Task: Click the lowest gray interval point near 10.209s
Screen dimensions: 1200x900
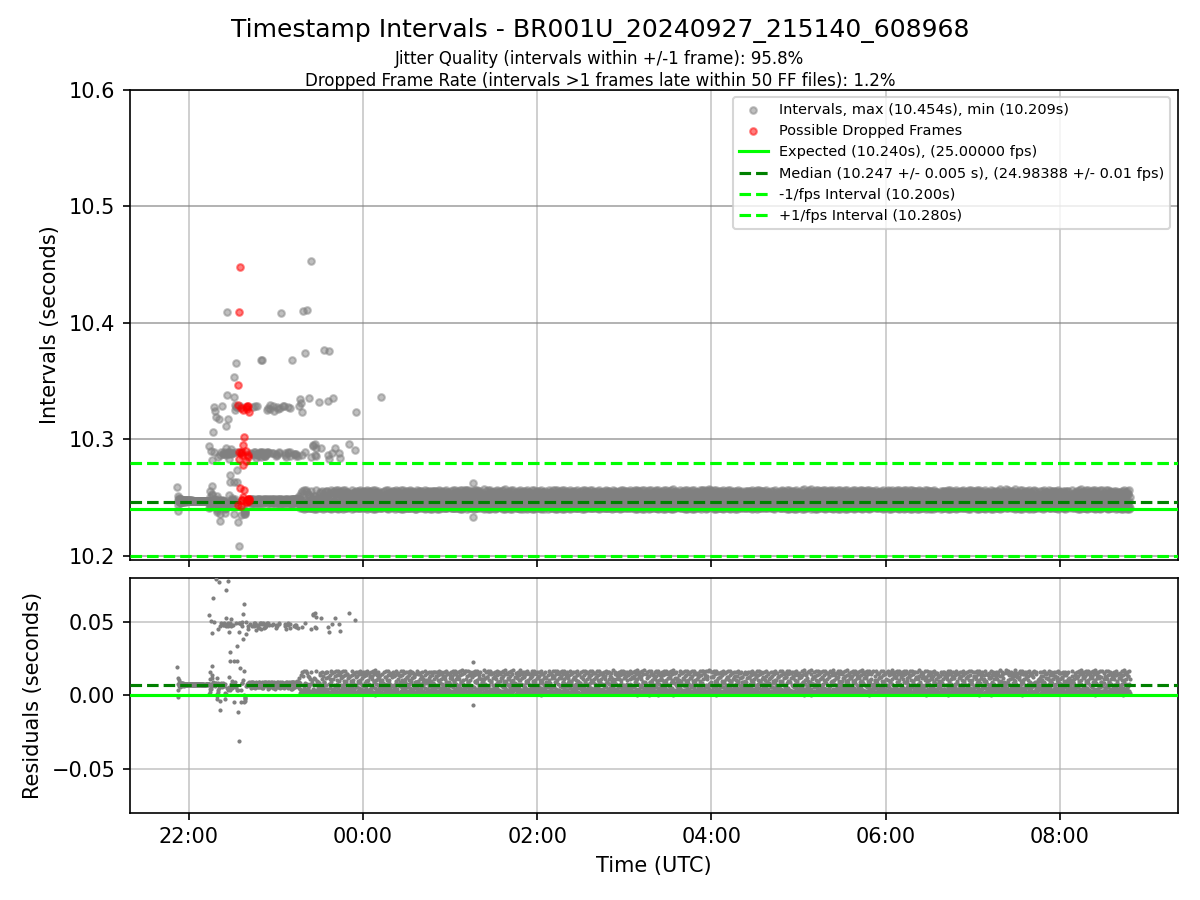Action: coord(239,546)
